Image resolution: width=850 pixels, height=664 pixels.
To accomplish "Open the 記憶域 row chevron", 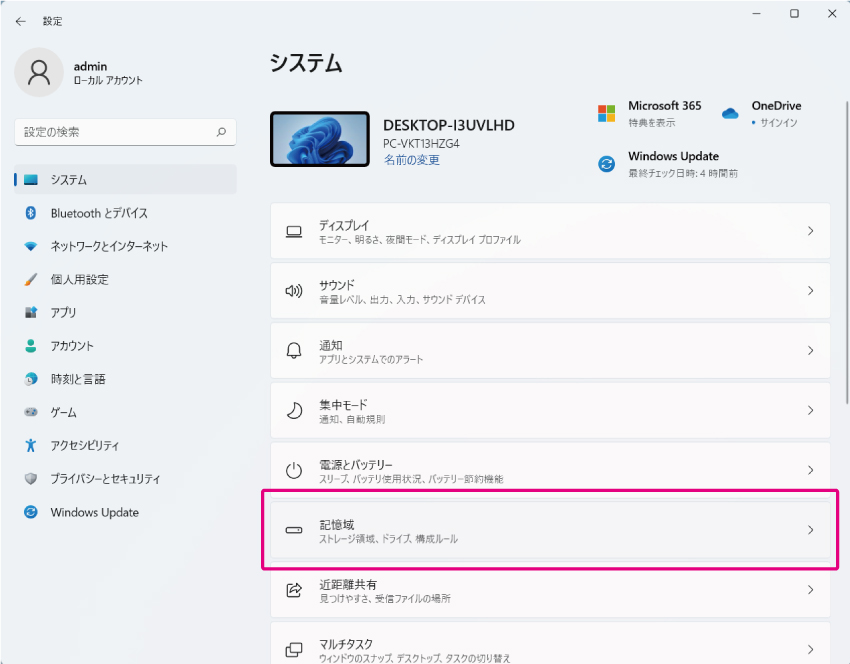I will click(810, 530).
